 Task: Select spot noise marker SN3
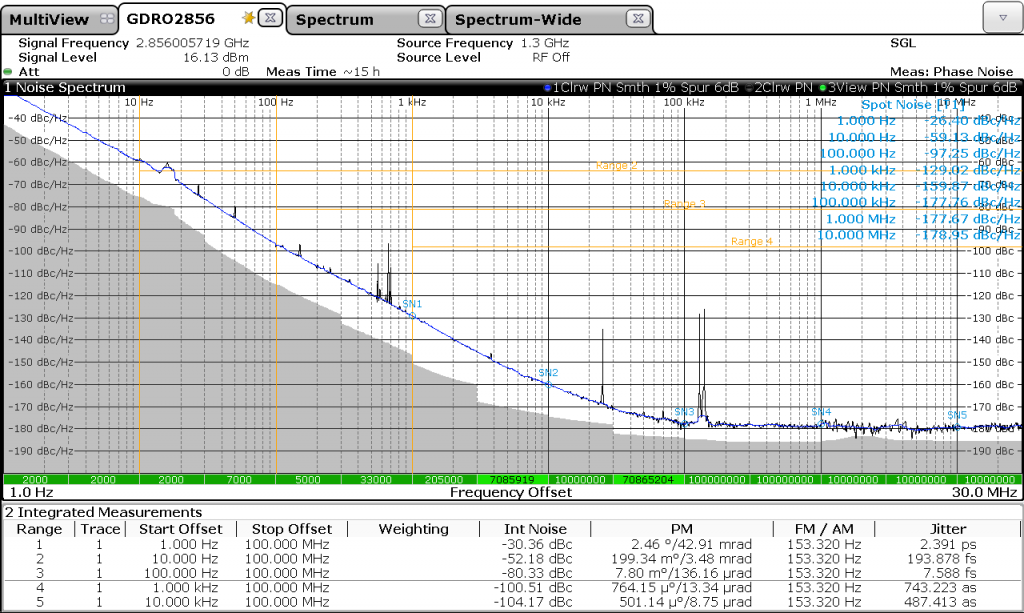(684, 412)
